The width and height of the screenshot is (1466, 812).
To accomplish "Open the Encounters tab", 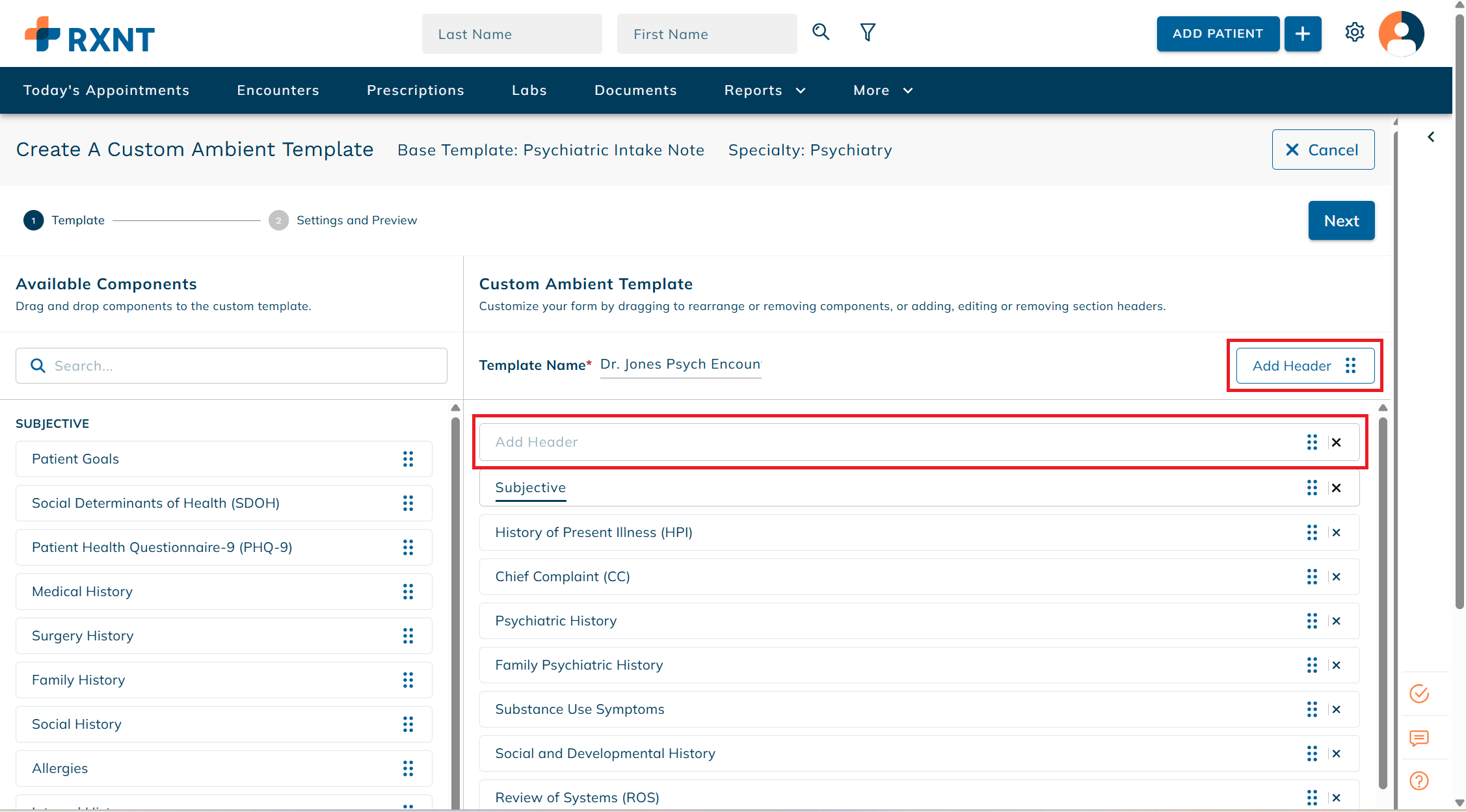I will [278, 90].
